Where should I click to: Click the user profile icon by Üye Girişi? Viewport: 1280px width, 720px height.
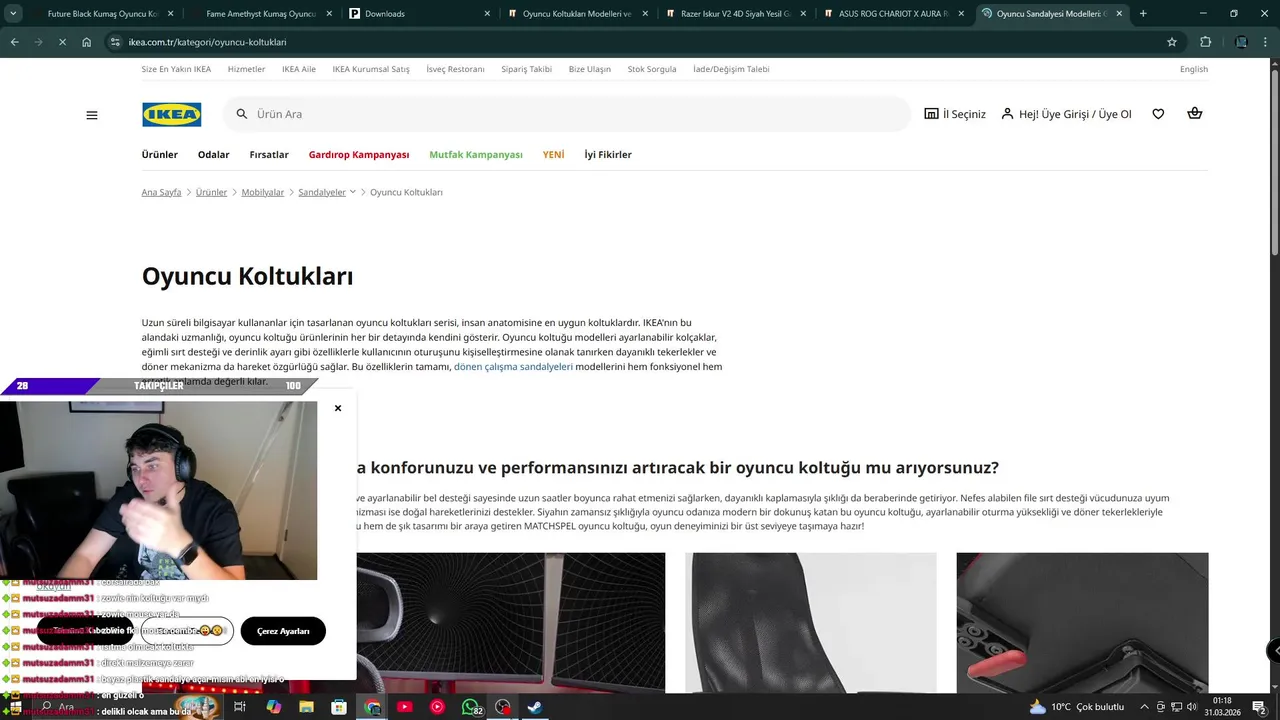pos(1007,114)
